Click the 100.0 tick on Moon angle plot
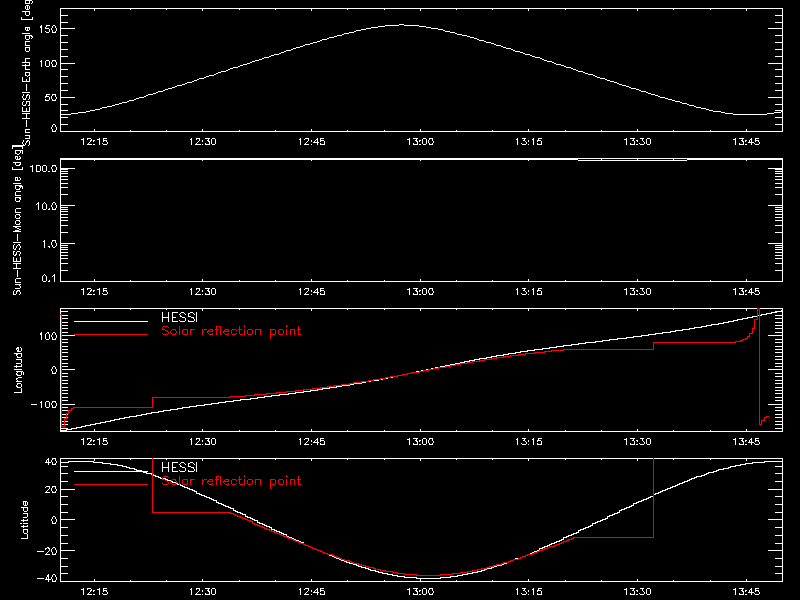This screenshot has height=600, width=800. point(43,168)
